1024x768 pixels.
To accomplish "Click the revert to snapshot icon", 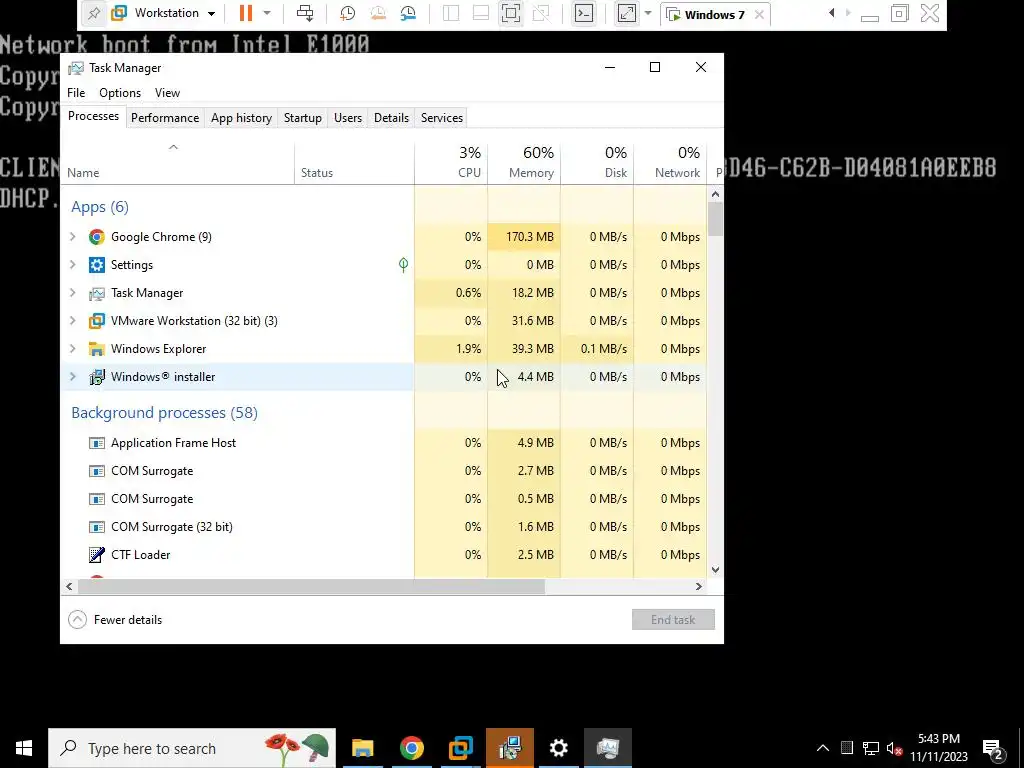I will coord(377,13).
